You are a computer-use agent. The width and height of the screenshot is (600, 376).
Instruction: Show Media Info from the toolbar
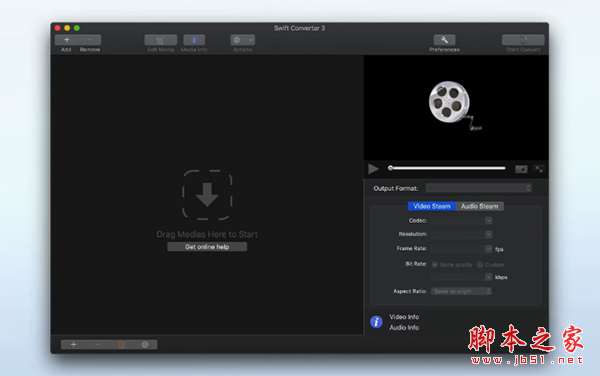tap(194, 40)
